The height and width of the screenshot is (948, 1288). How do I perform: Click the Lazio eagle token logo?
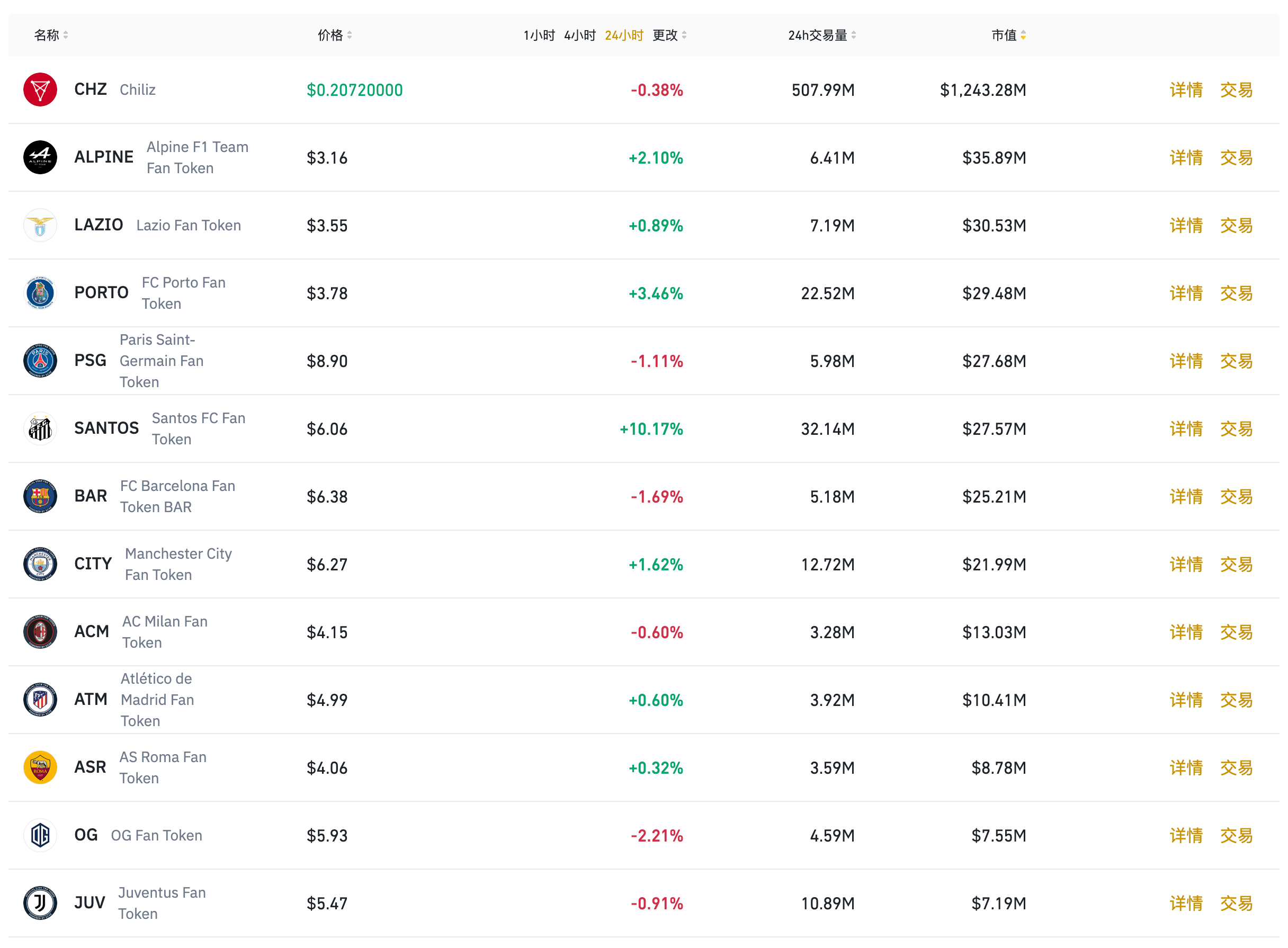click(40, 225)
